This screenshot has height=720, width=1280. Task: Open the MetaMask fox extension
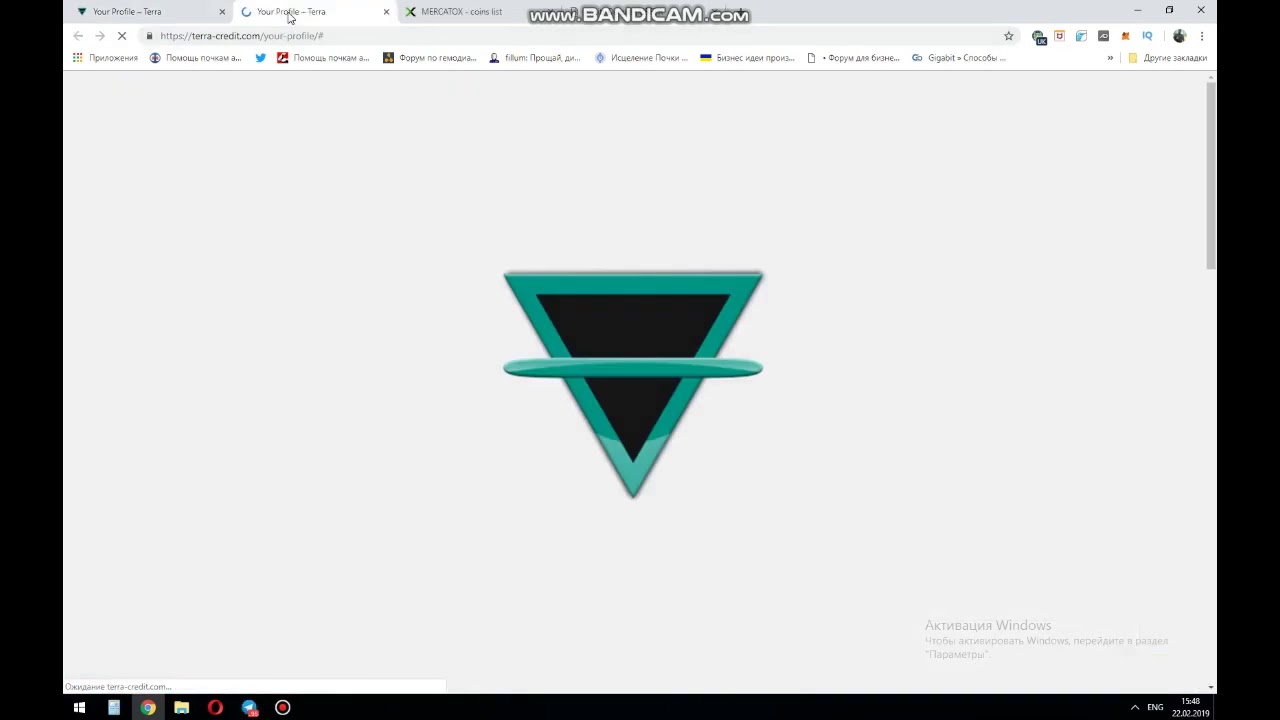tap(1125, 36)
